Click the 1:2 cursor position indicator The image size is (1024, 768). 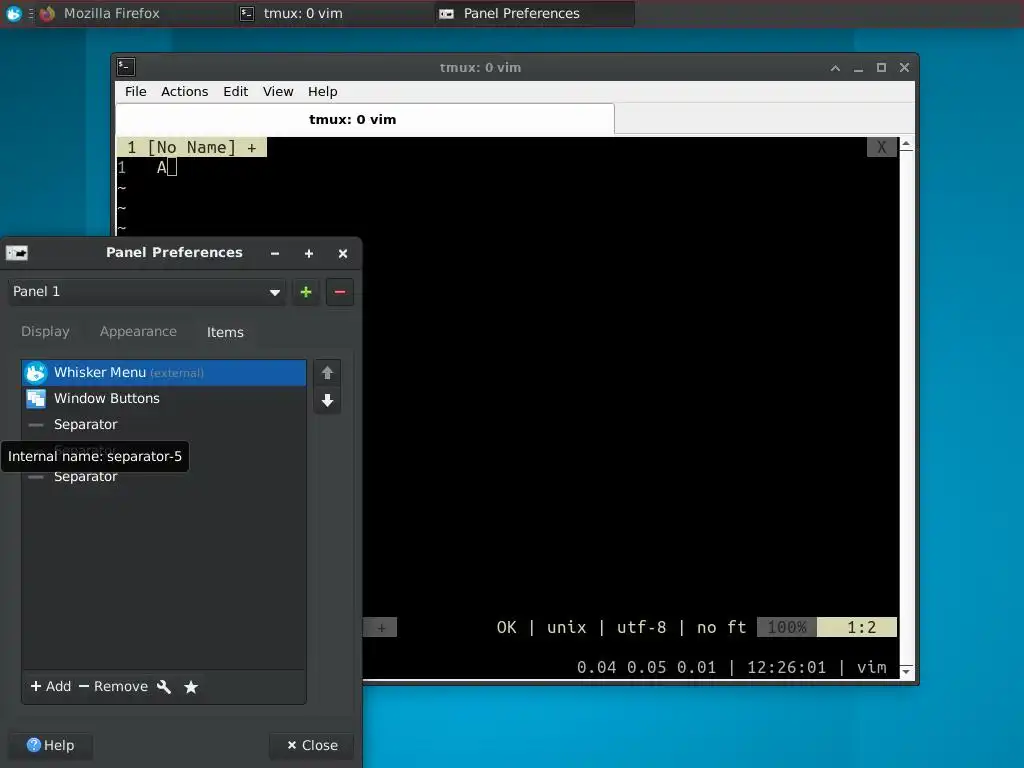[857, 628]
